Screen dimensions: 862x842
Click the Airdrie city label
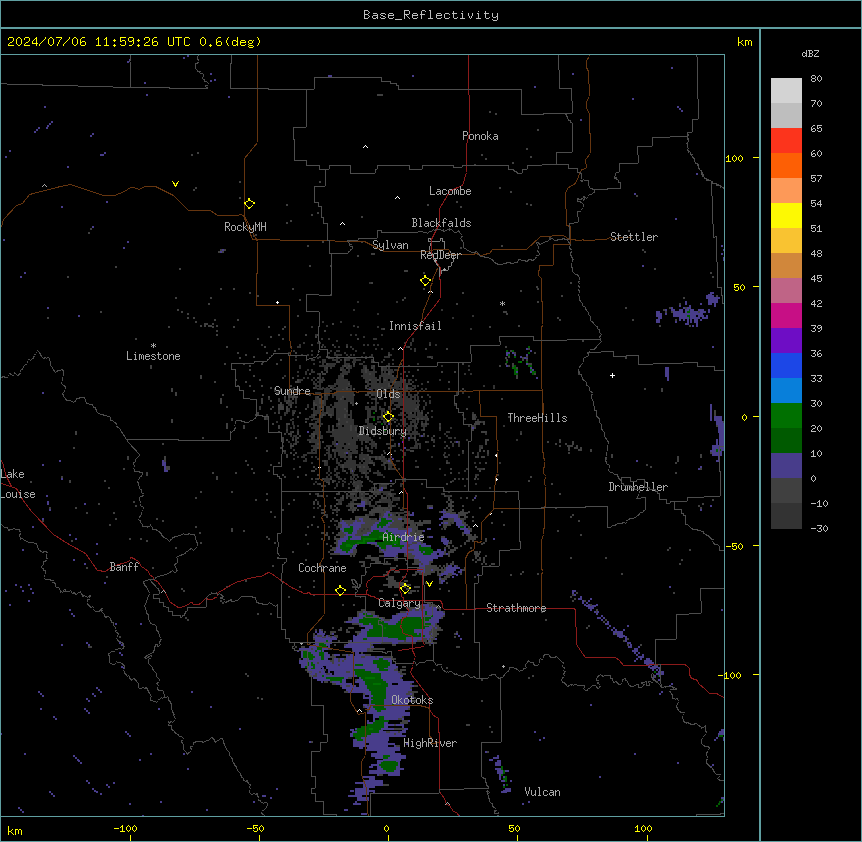point(403,537)
